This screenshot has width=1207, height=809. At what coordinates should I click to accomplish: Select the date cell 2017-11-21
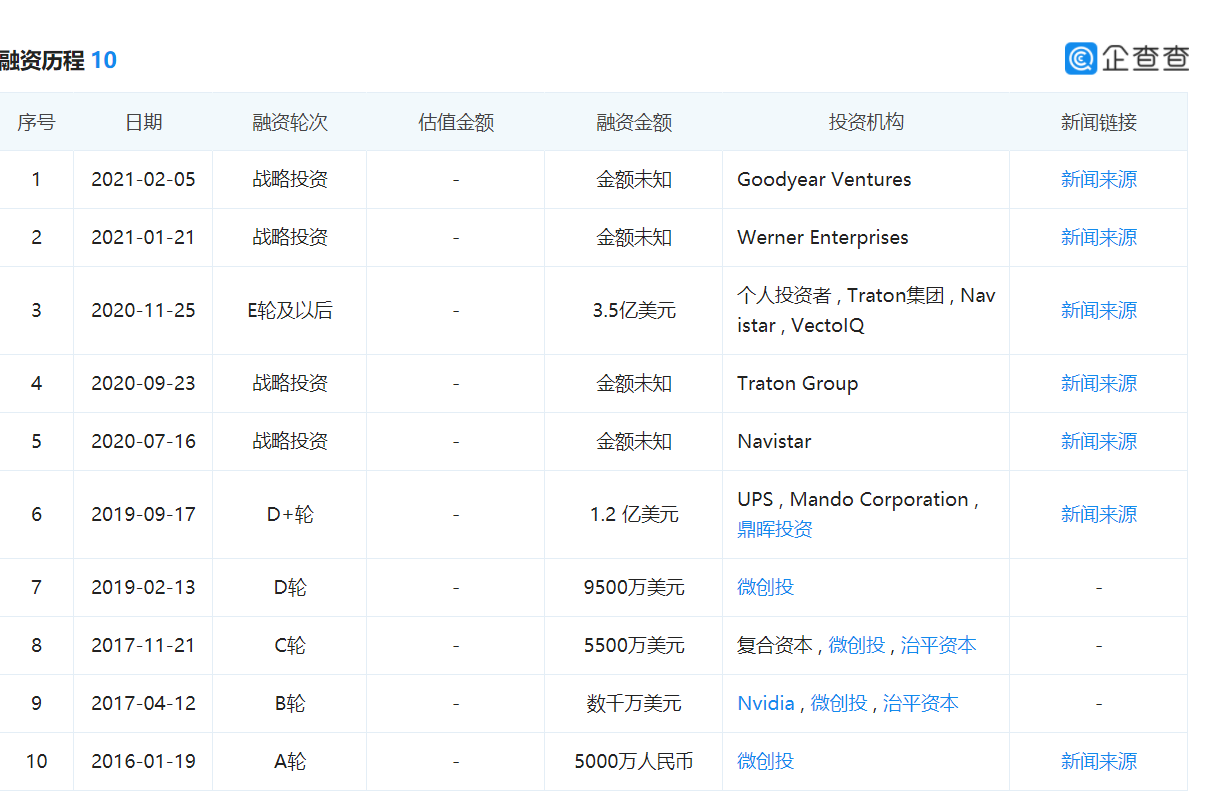(x=143, y=646)
